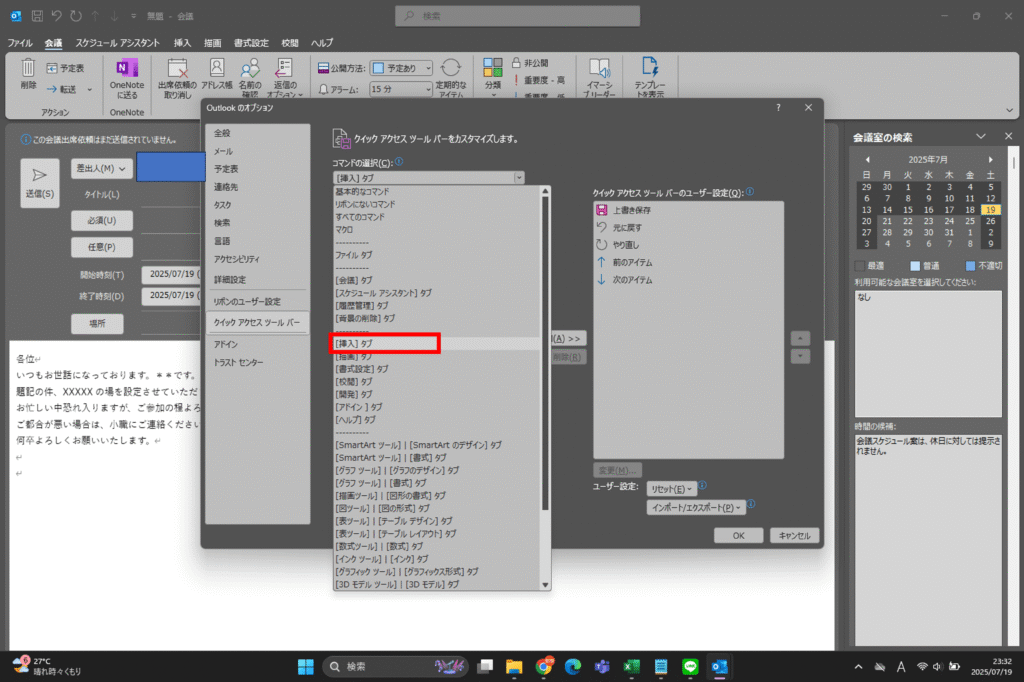Select date 19 in the July calendar

991,210
